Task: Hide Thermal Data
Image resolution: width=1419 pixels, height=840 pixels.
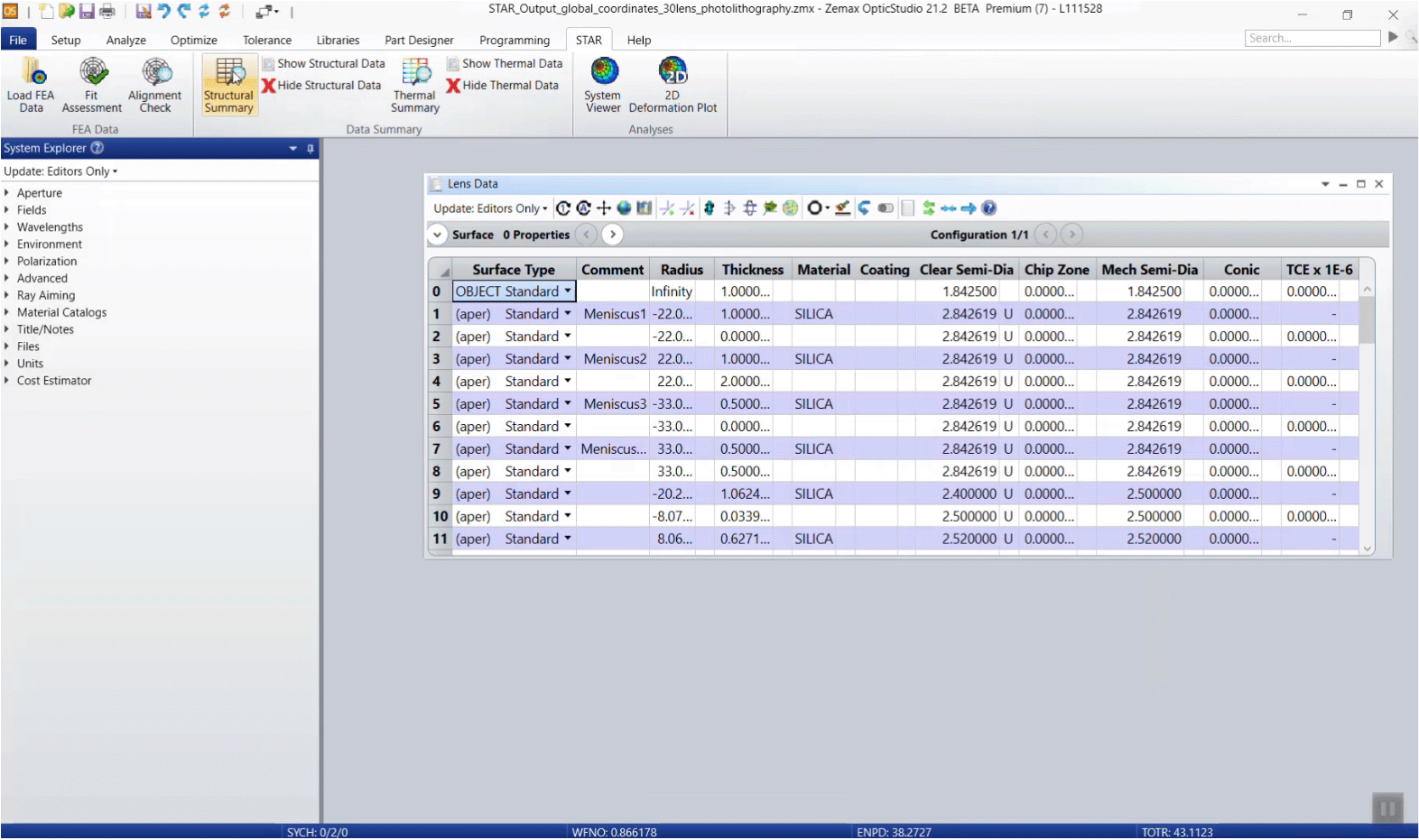Action: [x=503, y=86]
